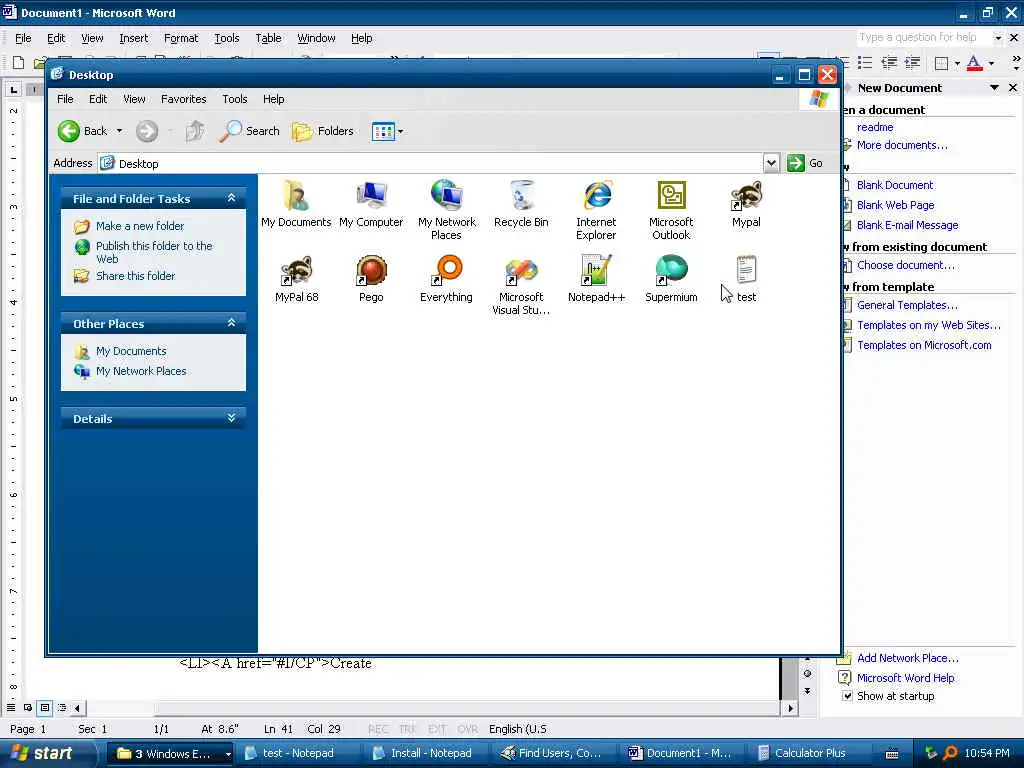1024x768 pixels.
Task: Click Blank Web Page in Word task pane
Action: (x=895, y=205)
